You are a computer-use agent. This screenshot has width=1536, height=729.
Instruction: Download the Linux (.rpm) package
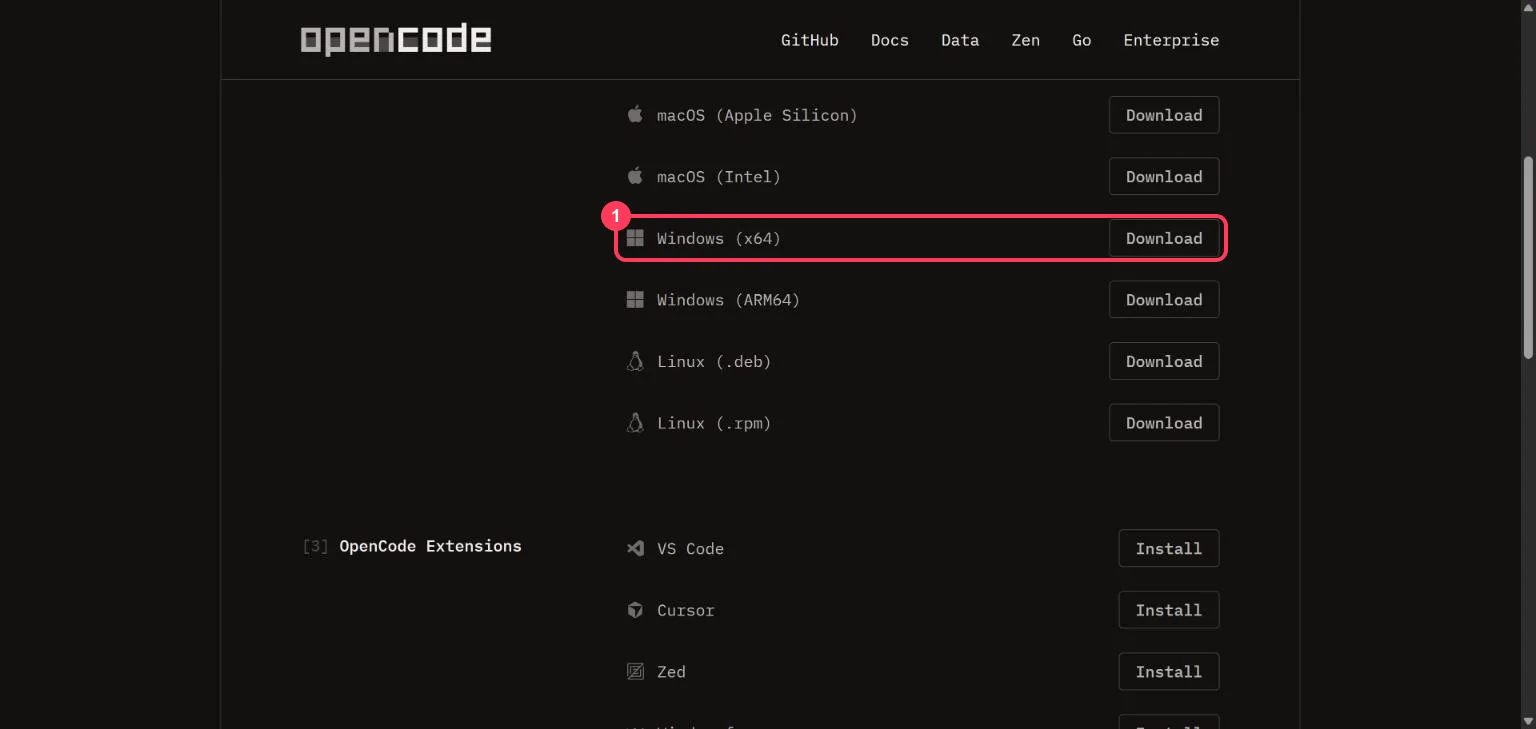click(1164, 423)
